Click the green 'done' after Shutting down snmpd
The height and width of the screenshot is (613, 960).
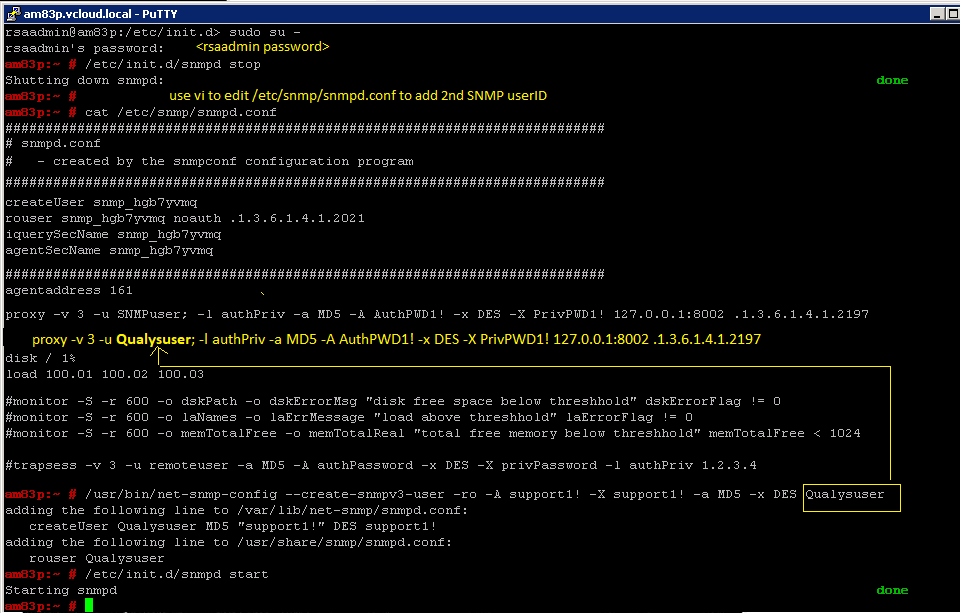(892, 80)
